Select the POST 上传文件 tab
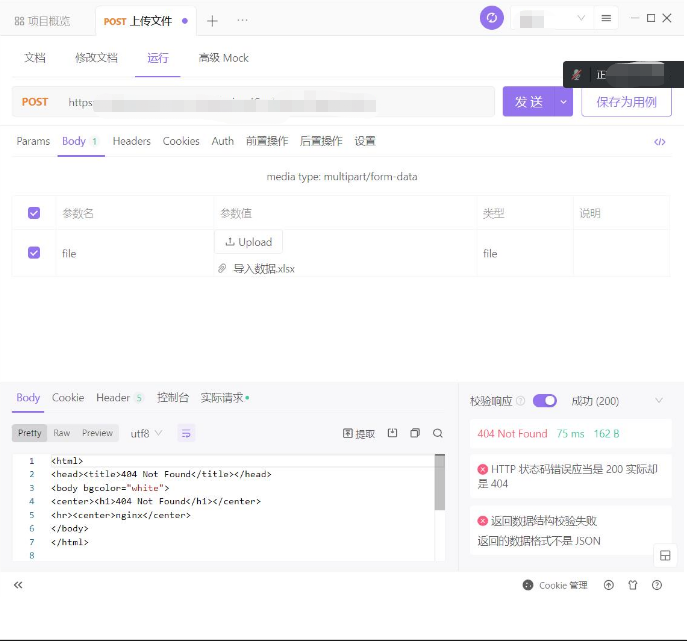 point(145,21)
